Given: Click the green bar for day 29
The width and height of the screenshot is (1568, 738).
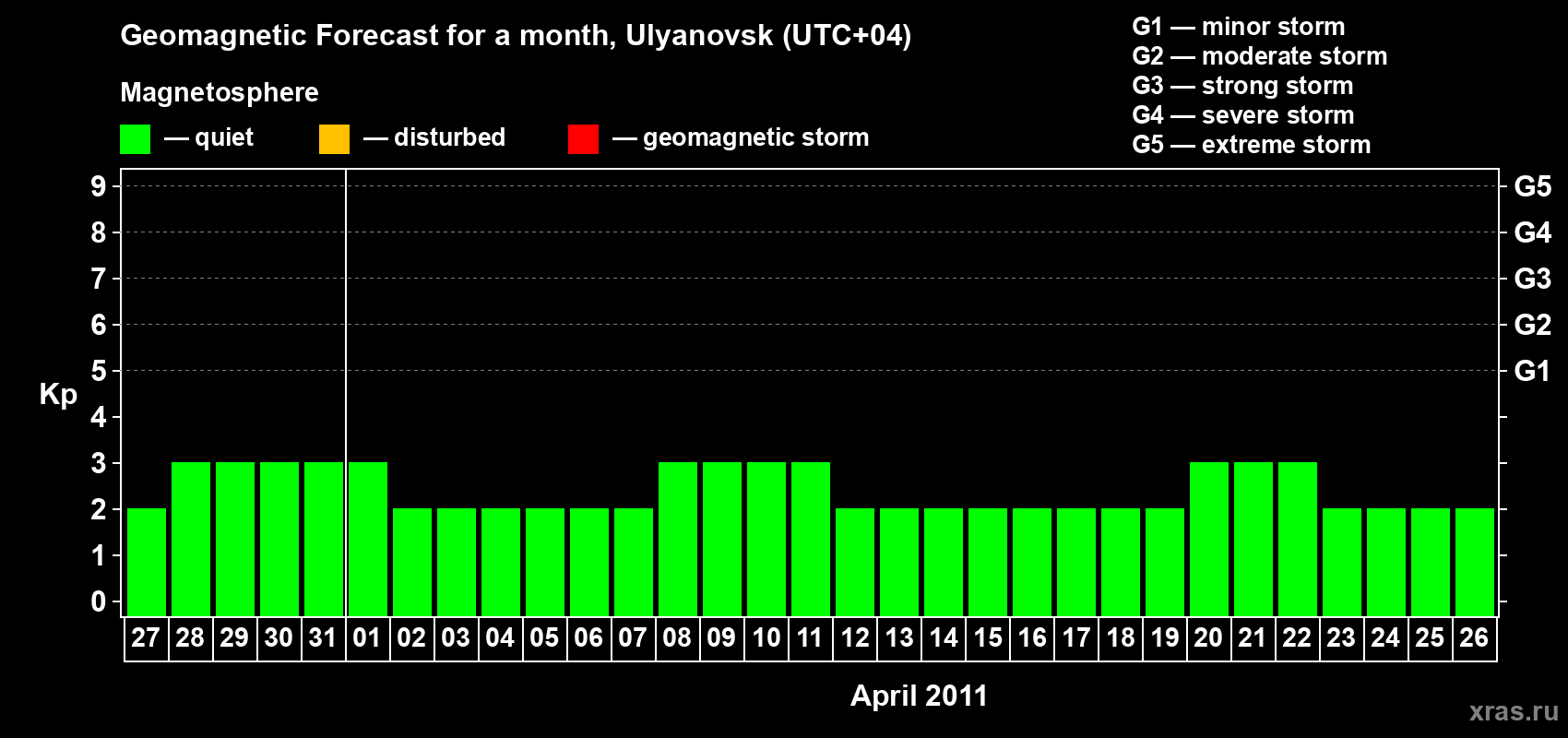Looking at the screenshot, I should pos(235,539).
